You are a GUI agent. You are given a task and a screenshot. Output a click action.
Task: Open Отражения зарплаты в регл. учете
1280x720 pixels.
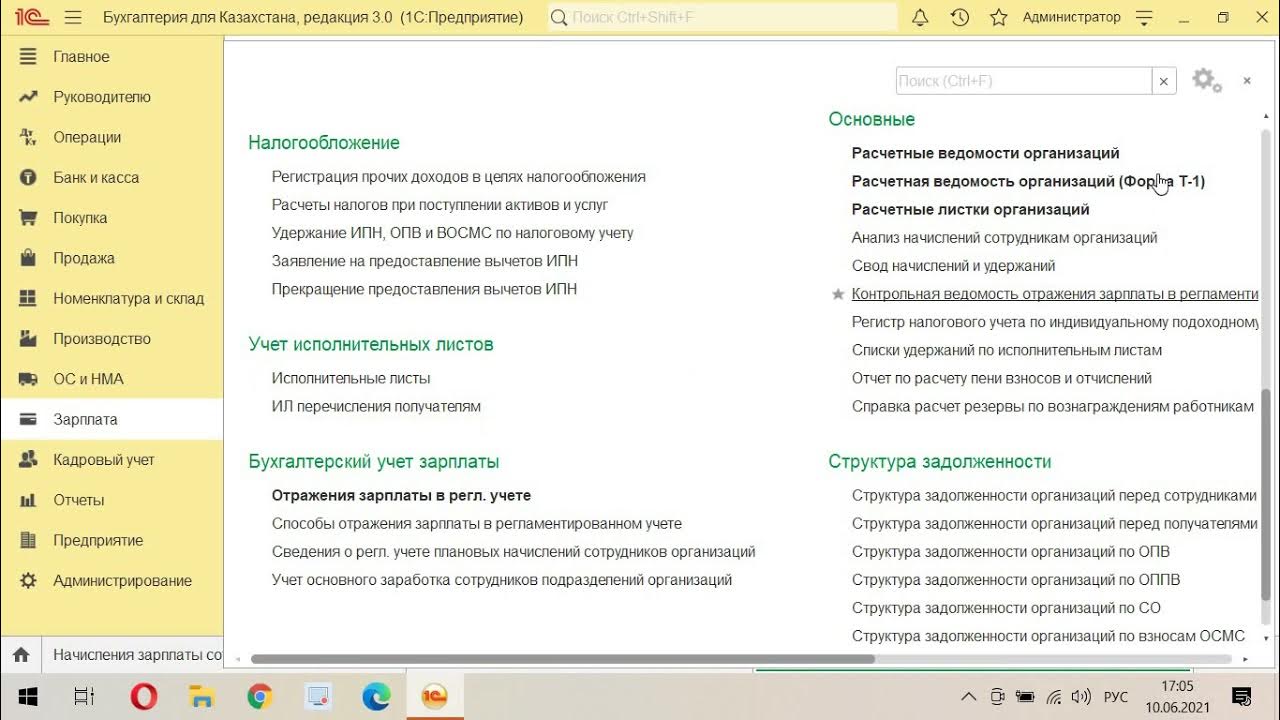(x=401, y=495)
